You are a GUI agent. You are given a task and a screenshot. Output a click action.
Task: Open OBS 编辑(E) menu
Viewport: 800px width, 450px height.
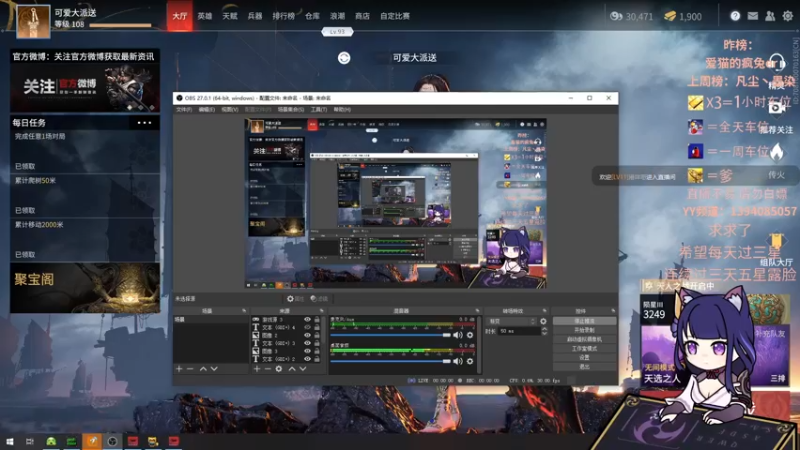point(207,109)
